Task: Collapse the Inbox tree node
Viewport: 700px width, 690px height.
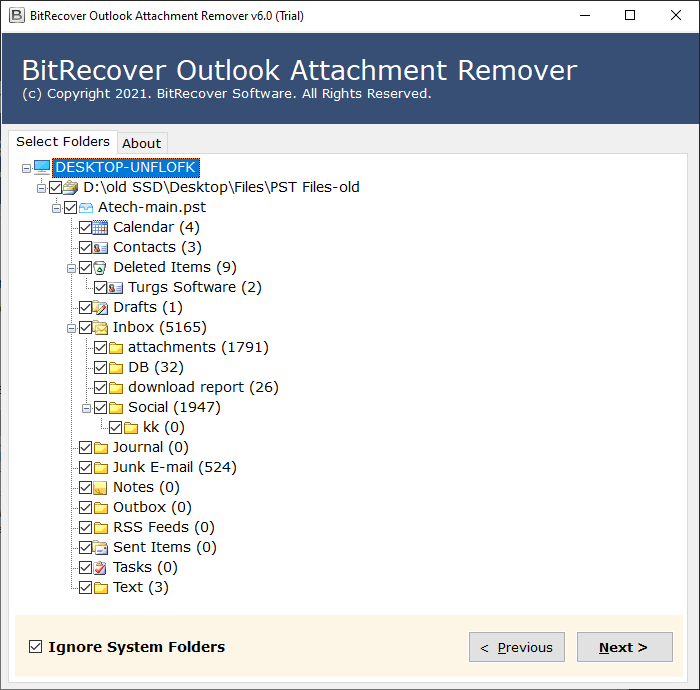Action: [71, 328]
